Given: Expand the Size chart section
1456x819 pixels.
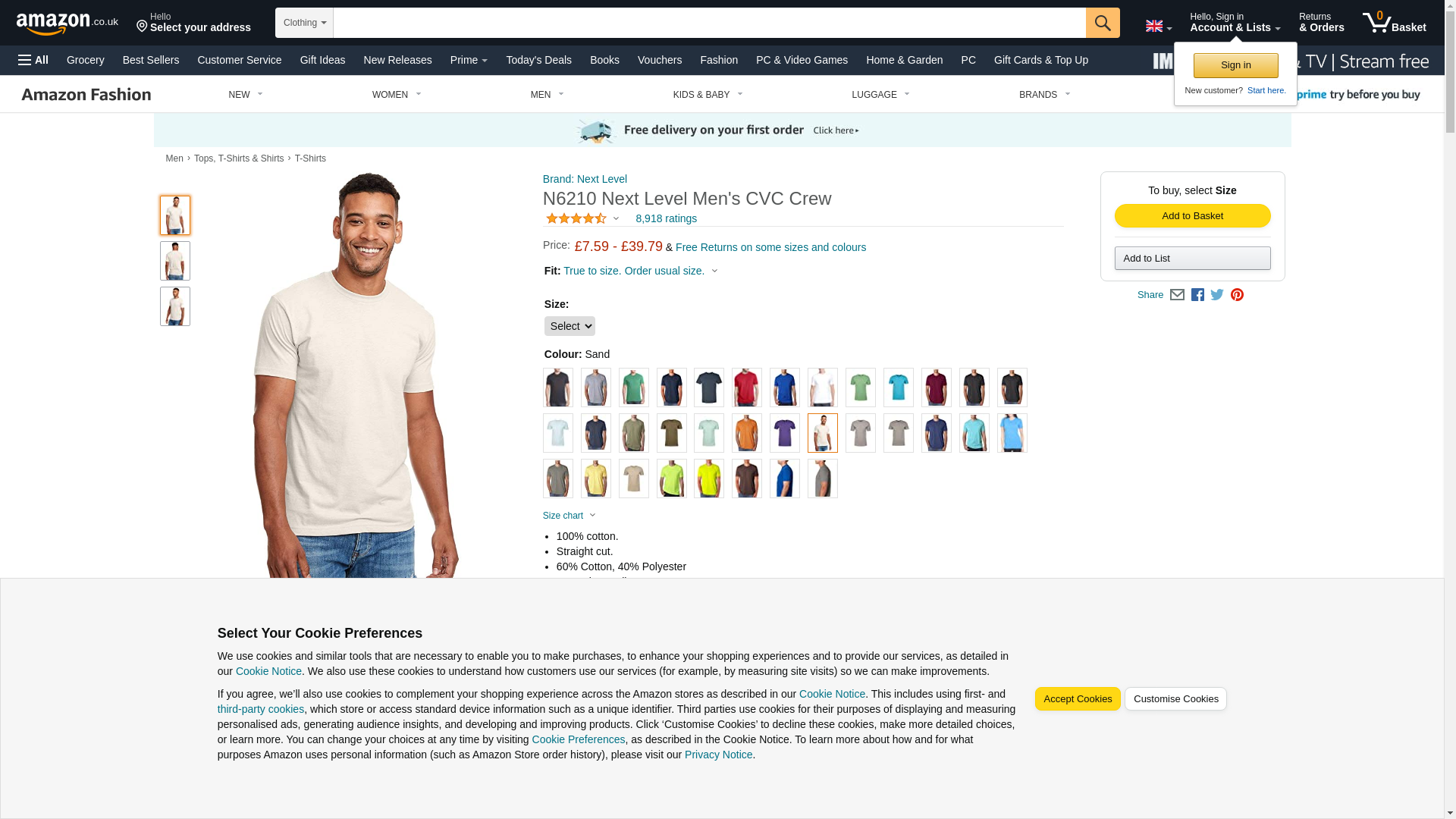Looking at the screenshot, I should 570,516.
